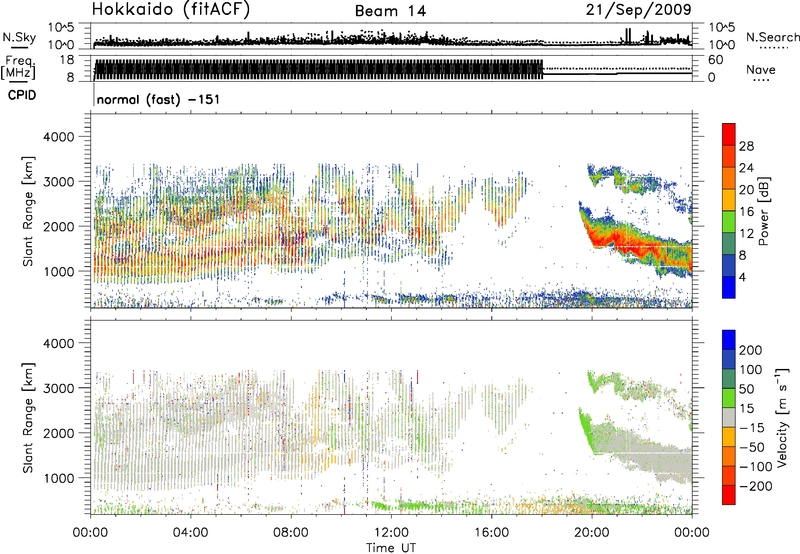Click the '4' value on the Power scale
800x554 pixels.
point(742,278)
